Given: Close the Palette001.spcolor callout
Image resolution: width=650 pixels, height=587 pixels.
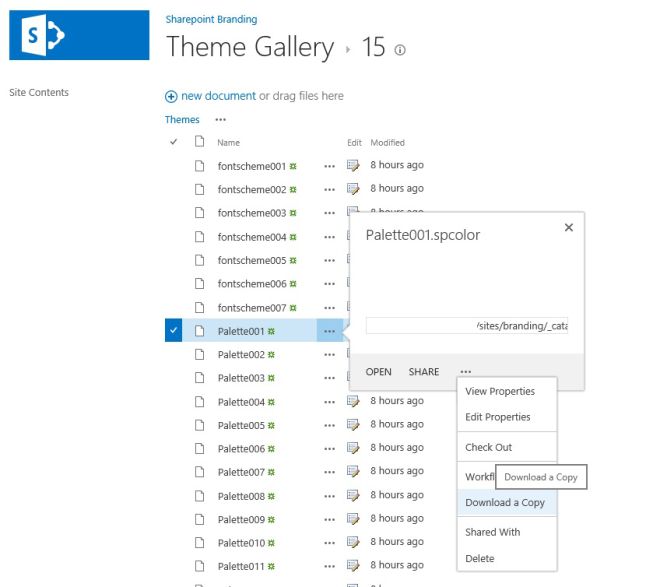Looking at the screenshot, I should pyautogui.click(x=569, y=228).
